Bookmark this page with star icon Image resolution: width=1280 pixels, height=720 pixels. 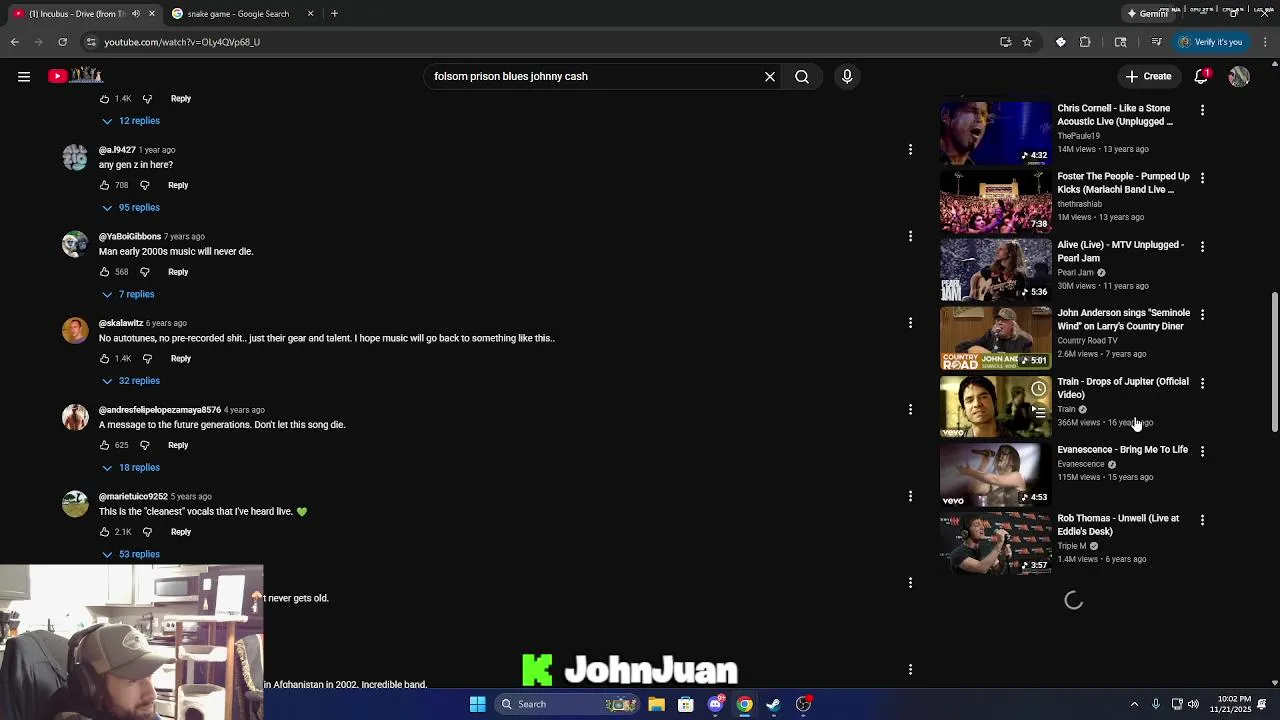pos(1027,42)
